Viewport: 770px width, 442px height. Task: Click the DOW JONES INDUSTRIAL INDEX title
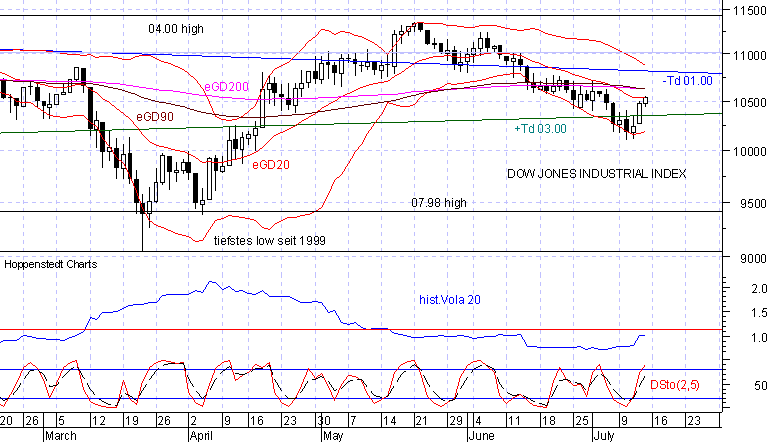click(597, 173)
